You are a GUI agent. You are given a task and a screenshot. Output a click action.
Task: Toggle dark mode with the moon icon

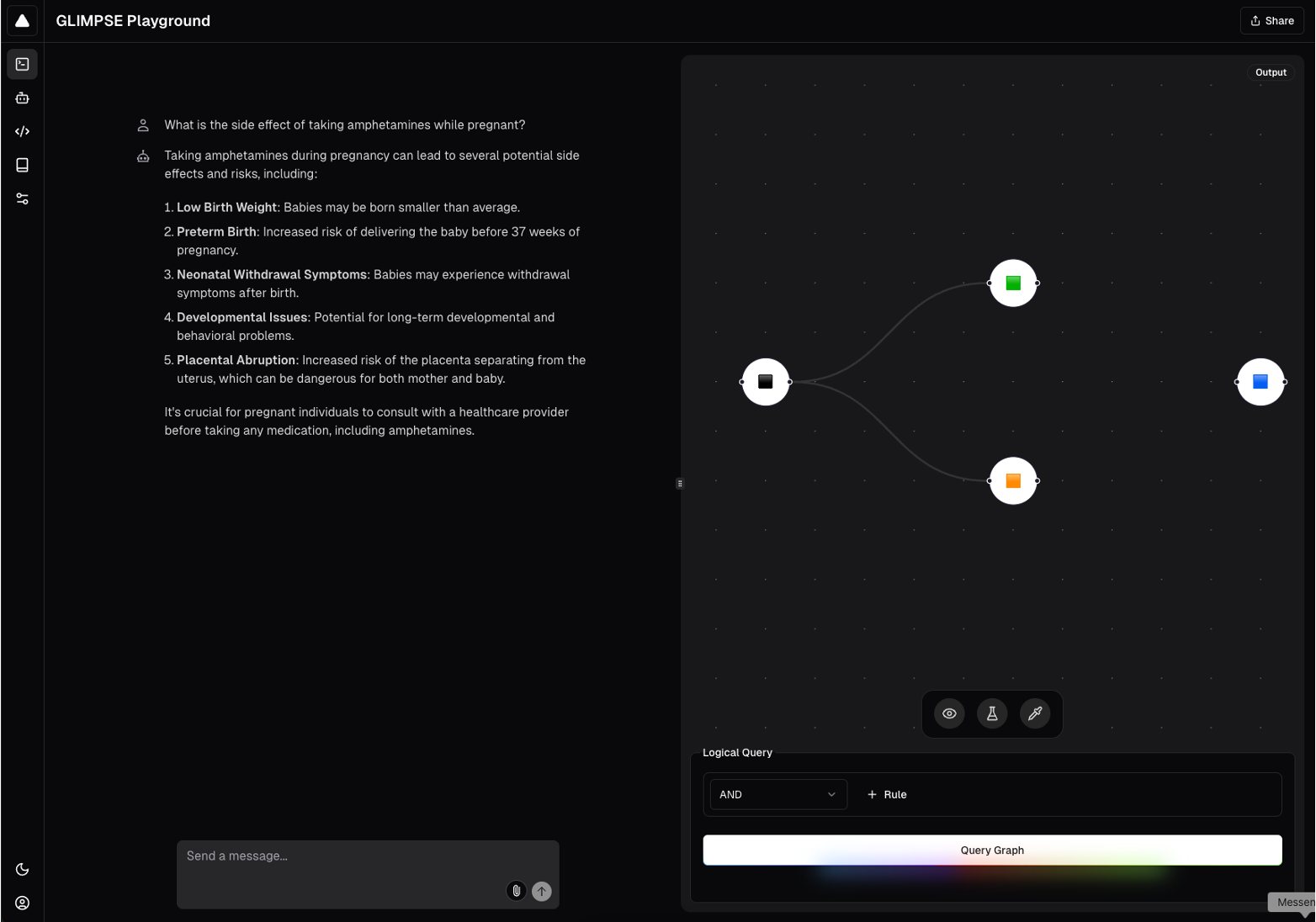(22, 869)
